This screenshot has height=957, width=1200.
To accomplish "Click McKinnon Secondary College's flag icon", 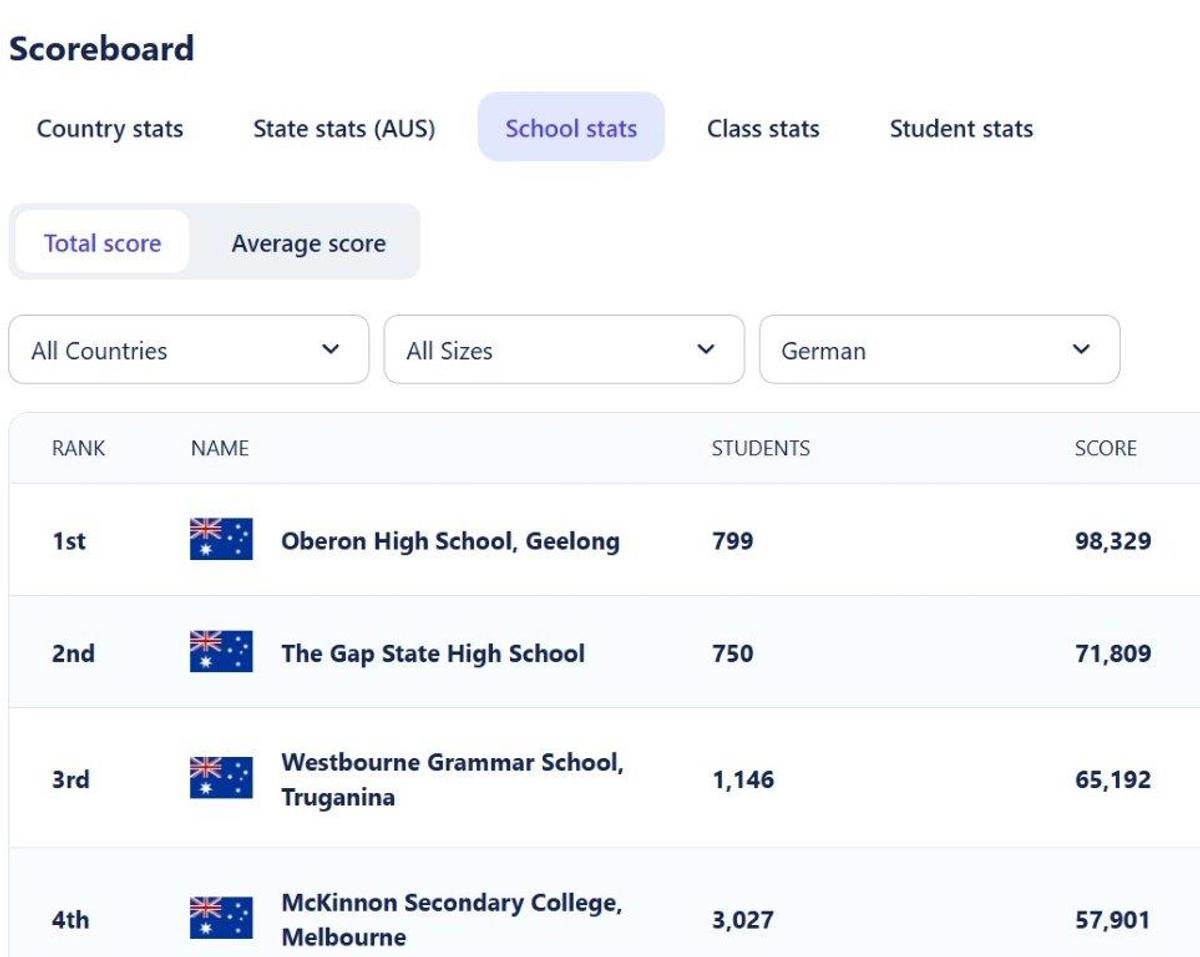I will [x=221, y=919].
